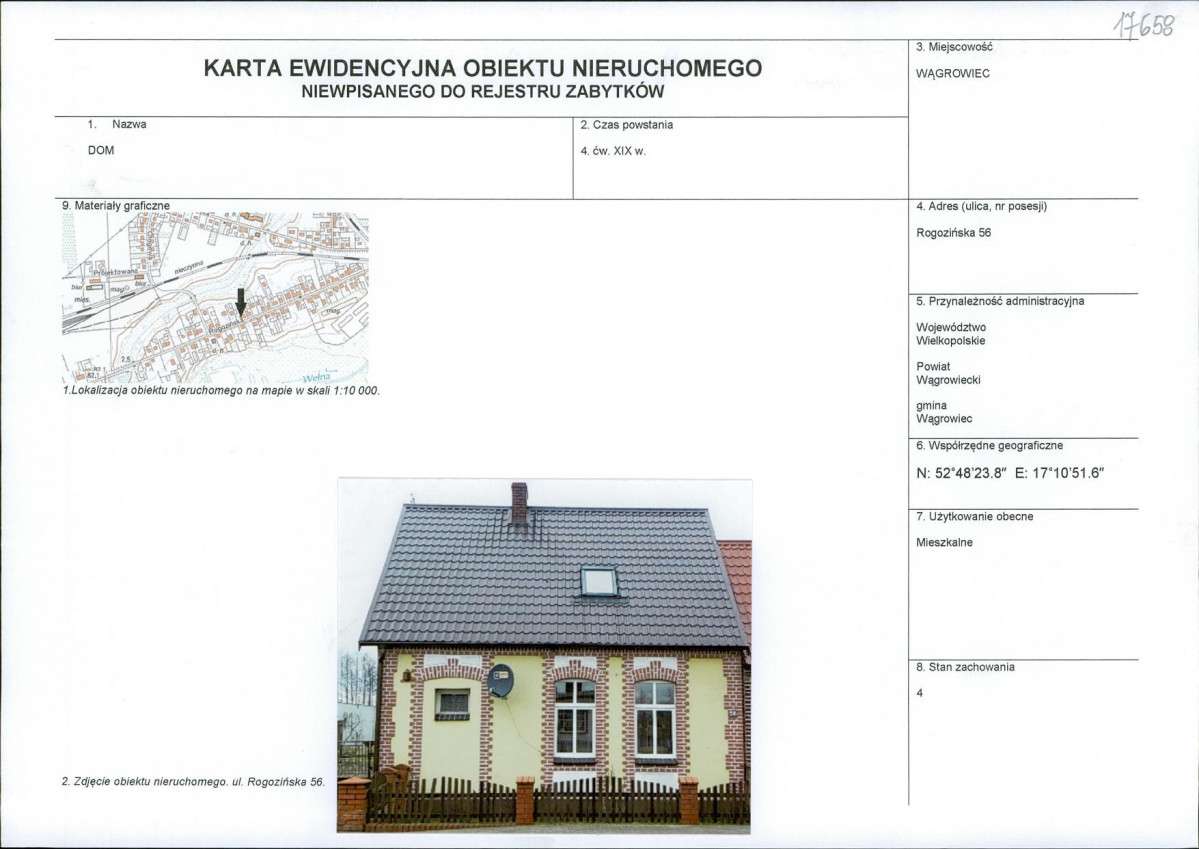This screenshot has width=1199, height=849.
Task: Click the '2. Czas powstania' label
Action: click(x=626, y=125)
